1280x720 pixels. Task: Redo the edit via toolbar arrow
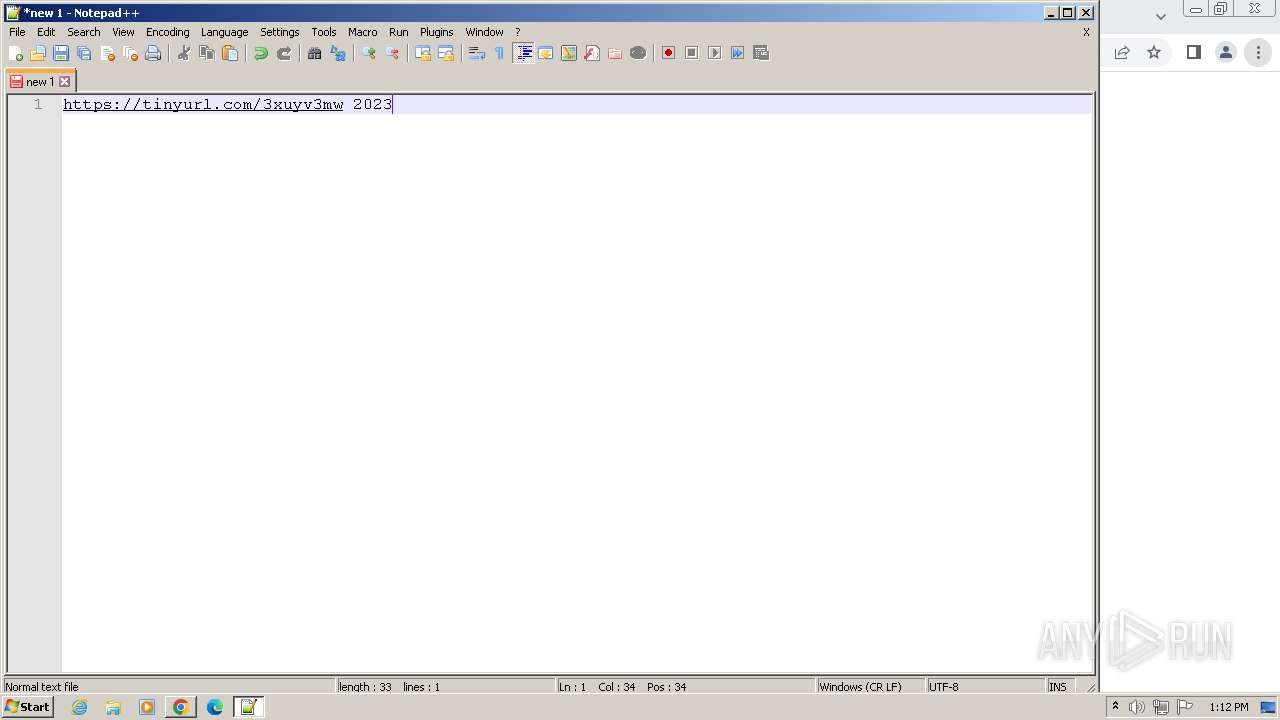[284, 53]
